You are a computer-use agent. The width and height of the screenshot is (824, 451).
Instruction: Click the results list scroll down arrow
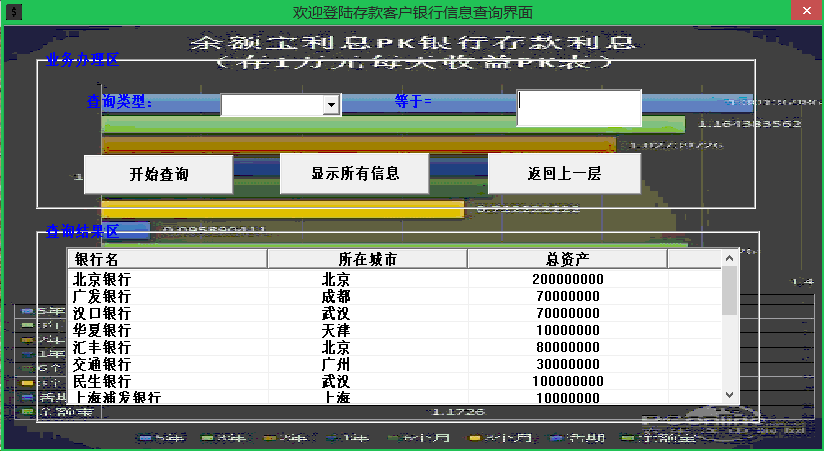click(729, 395)
